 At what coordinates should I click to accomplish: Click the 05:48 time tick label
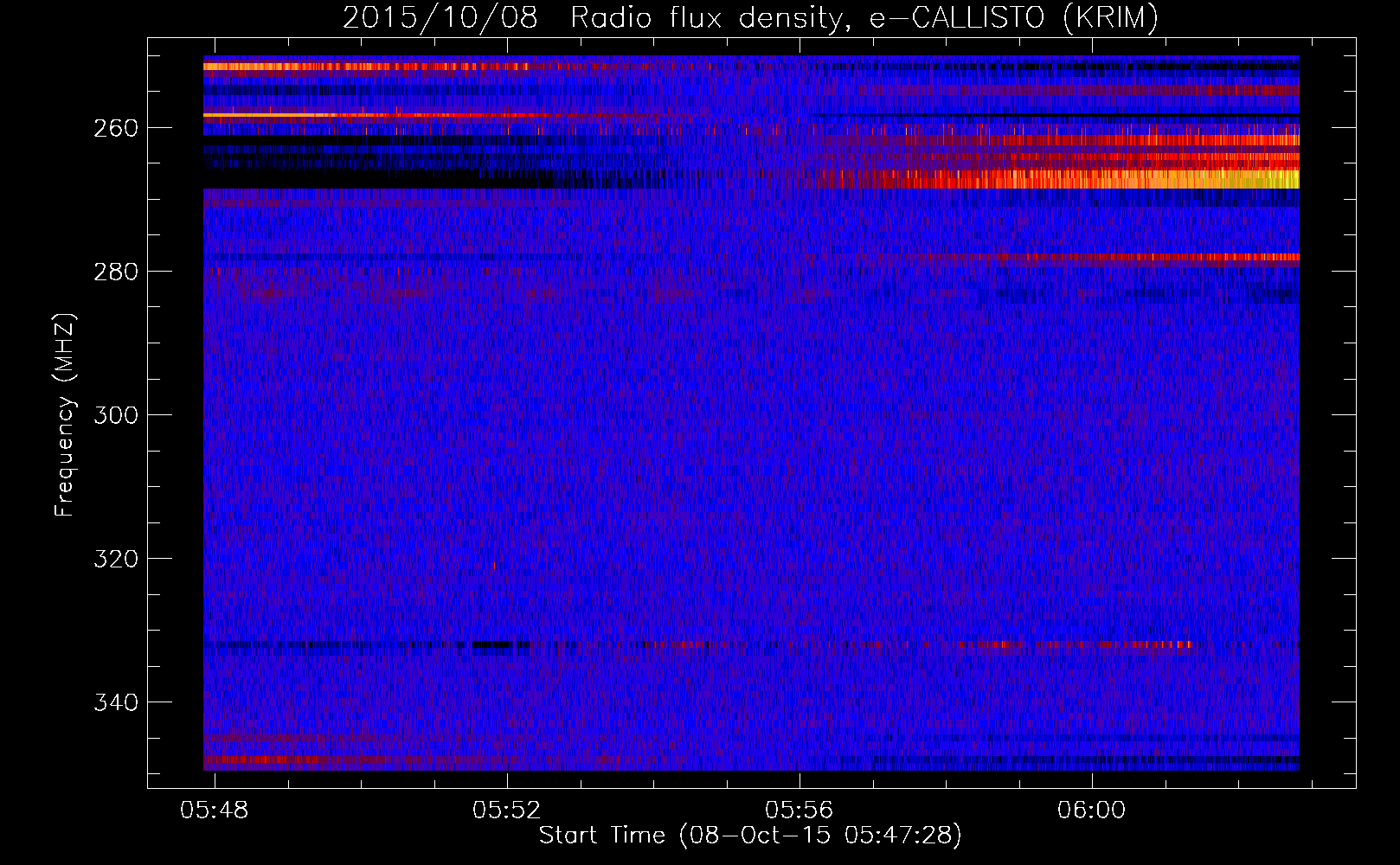214,810
